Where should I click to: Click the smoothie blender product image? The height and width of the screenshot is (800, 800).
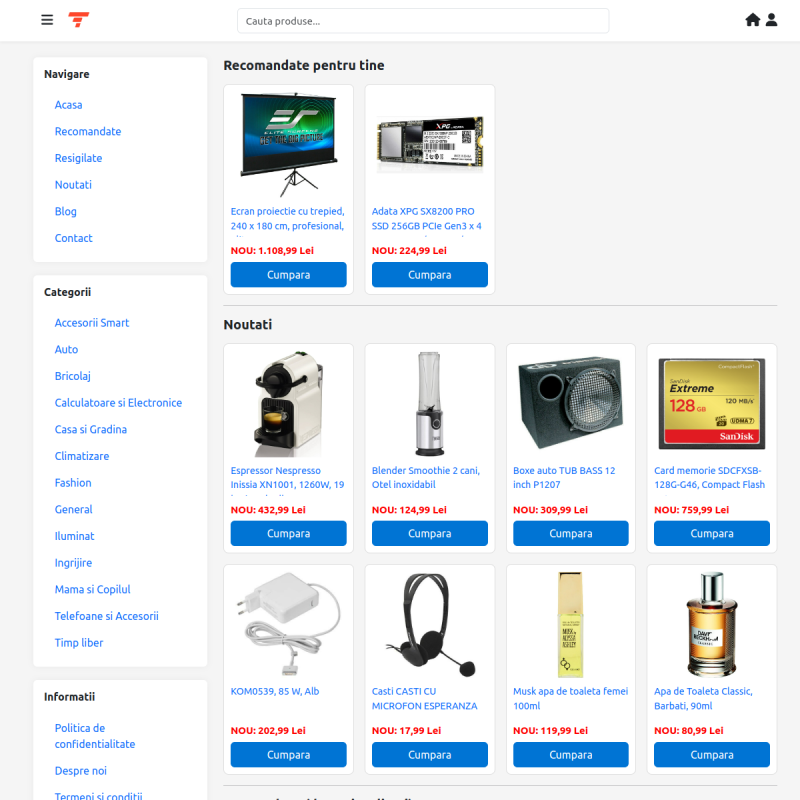[430, 403]
